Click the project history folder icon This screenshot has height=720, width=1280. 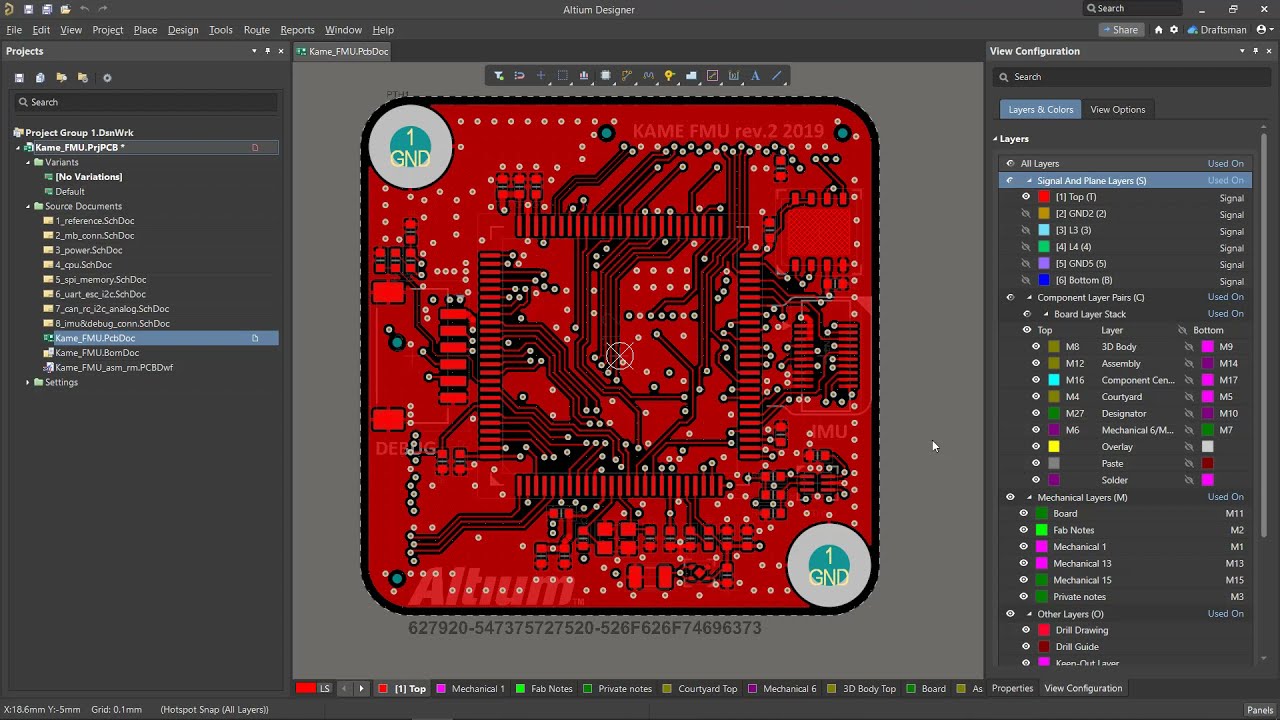click(x=83, y=78)
